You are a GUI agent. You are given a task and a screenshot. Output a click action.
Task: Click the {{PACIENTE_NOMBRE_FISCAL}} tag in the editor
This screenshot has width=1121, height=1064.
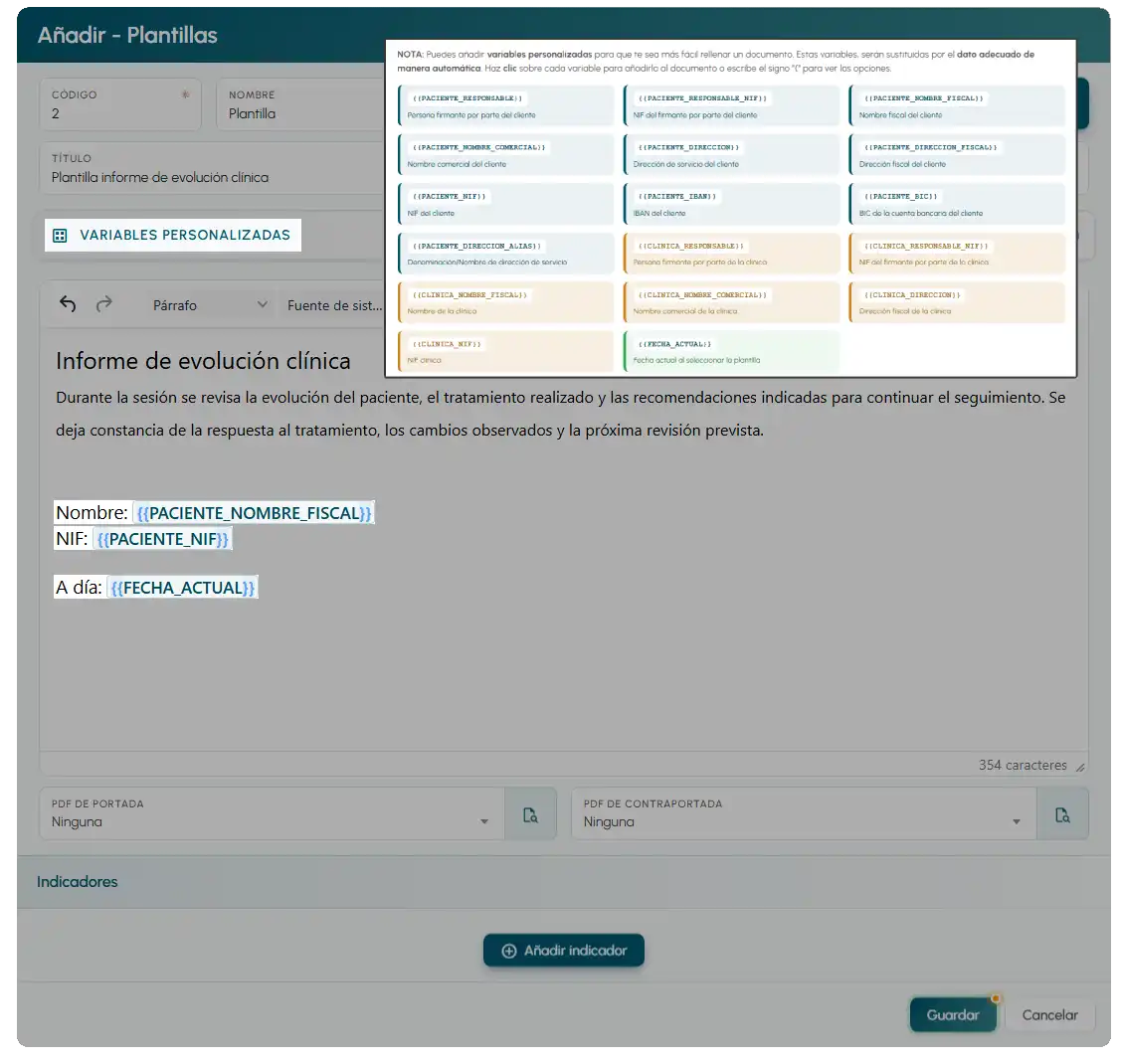tap(254, 513)
